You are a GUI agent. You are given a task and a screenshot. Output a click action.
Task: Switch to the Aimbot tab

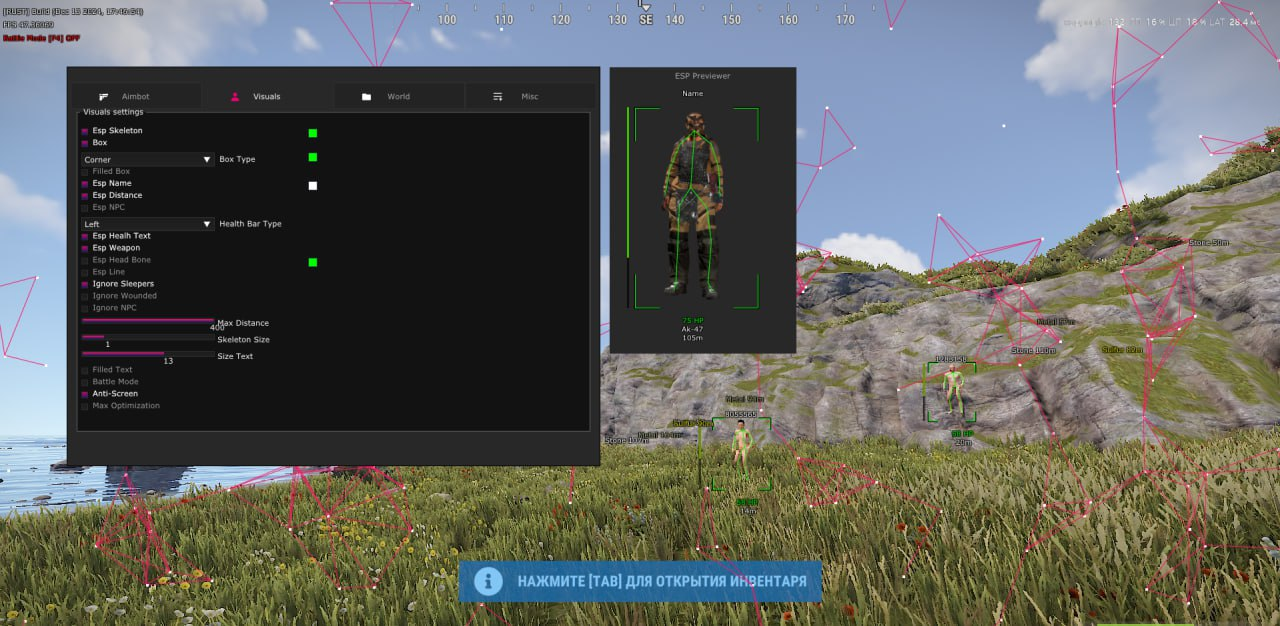click(x=136, y=97)
